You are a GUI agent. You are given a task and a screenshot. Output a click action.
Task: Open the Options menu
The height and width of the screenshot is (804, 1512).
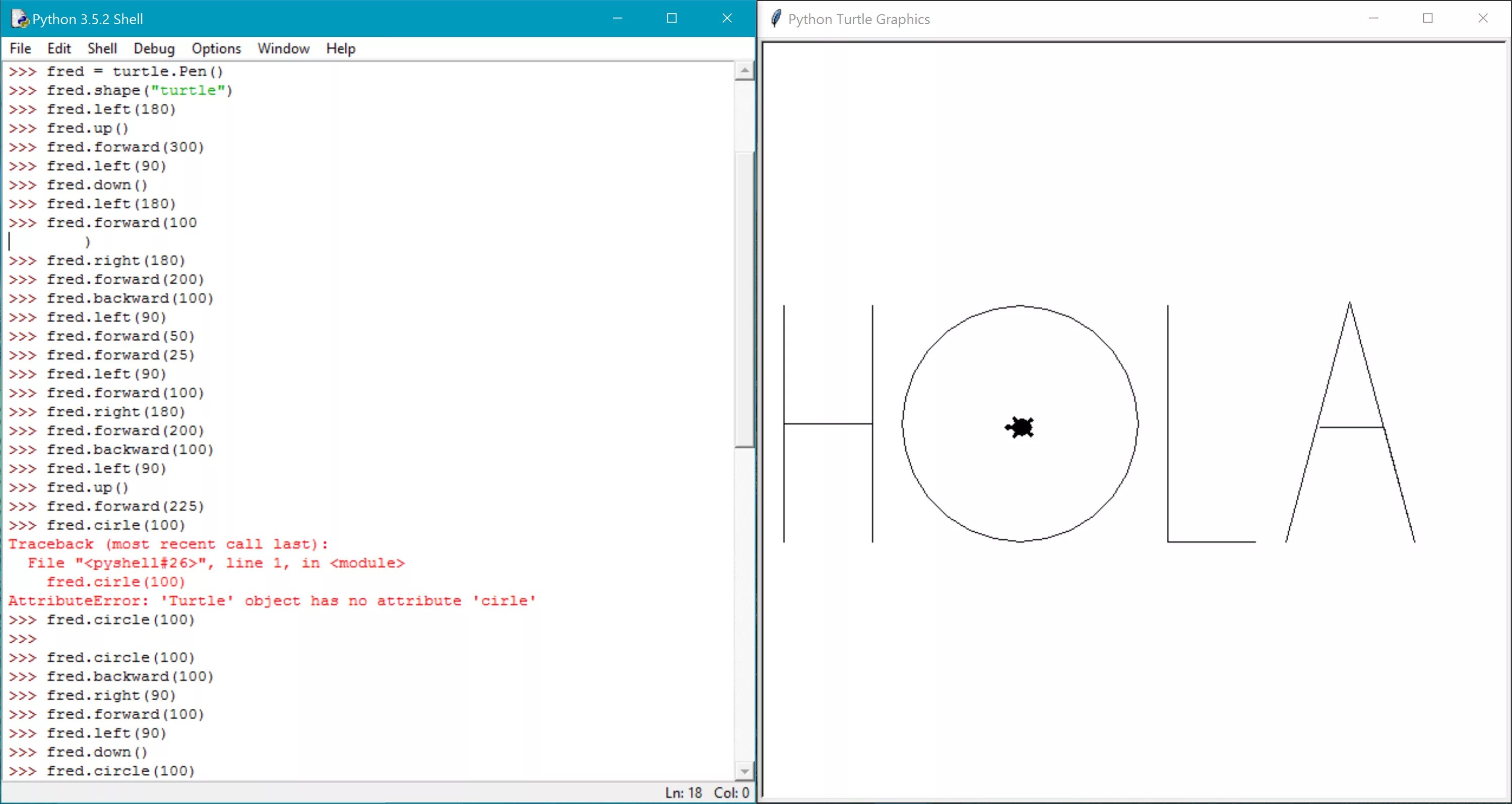pos(216,49)
